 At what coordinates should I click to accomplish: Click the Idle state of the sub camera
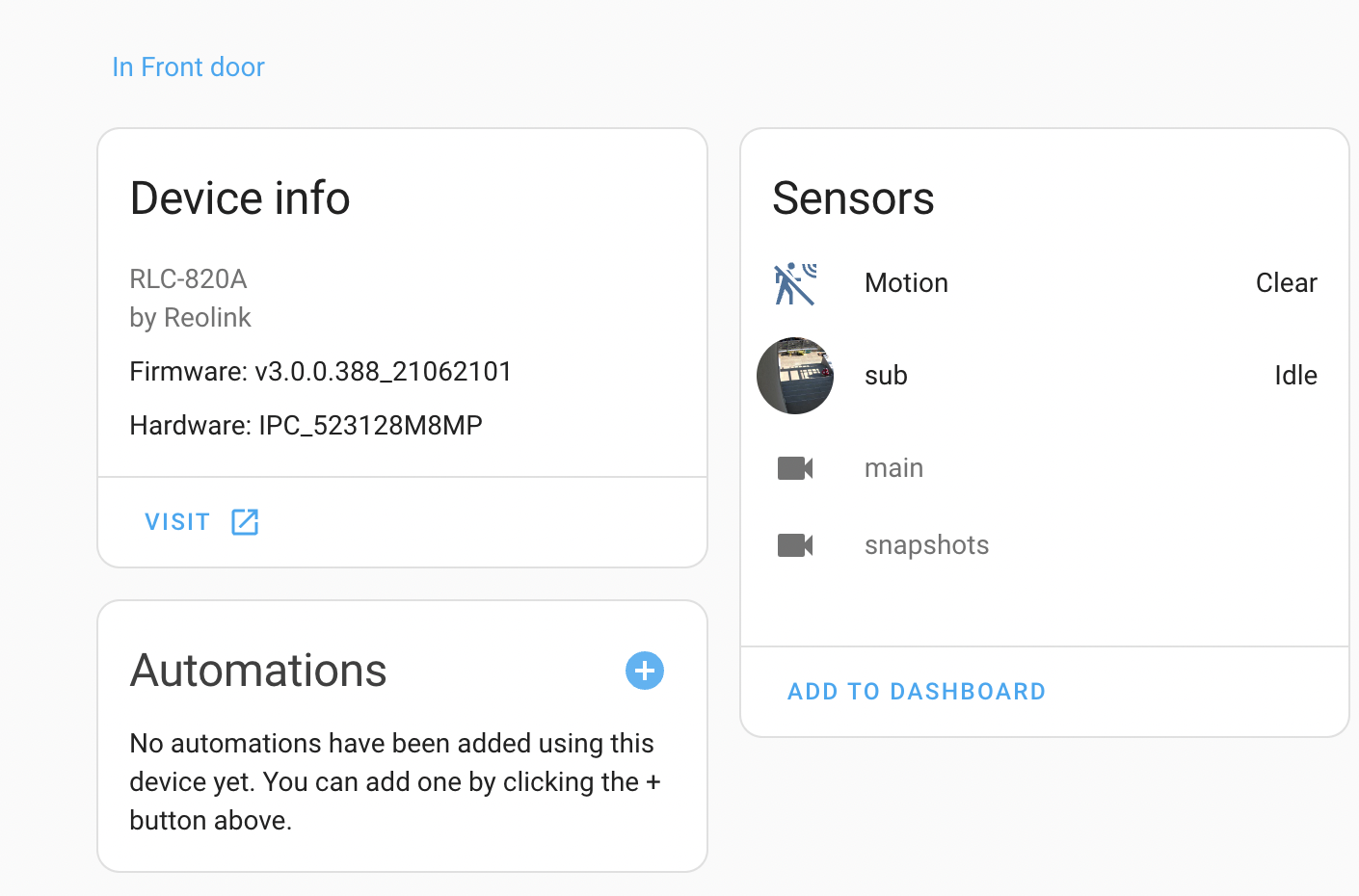(x=1295, y=376)
